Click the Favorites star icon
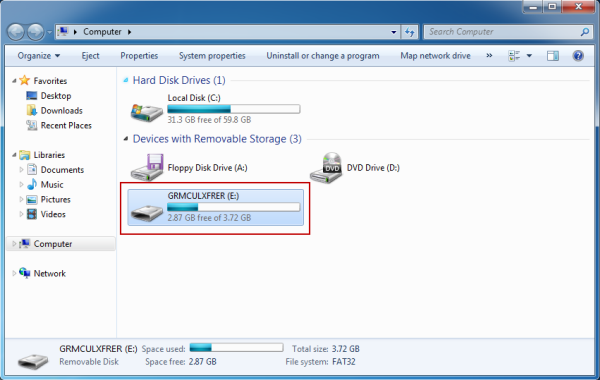The width and height of the screenshot is (600, 380). click(24, 80)
